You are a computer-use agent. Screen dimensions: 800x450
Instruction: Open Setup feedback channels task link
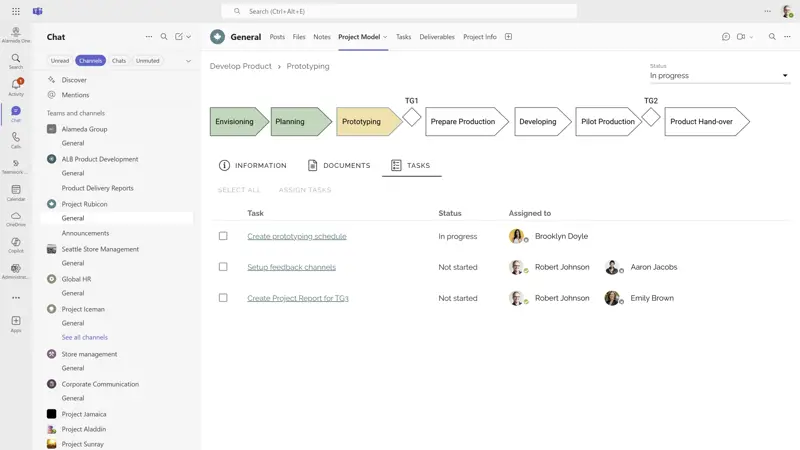coord(291,267)
